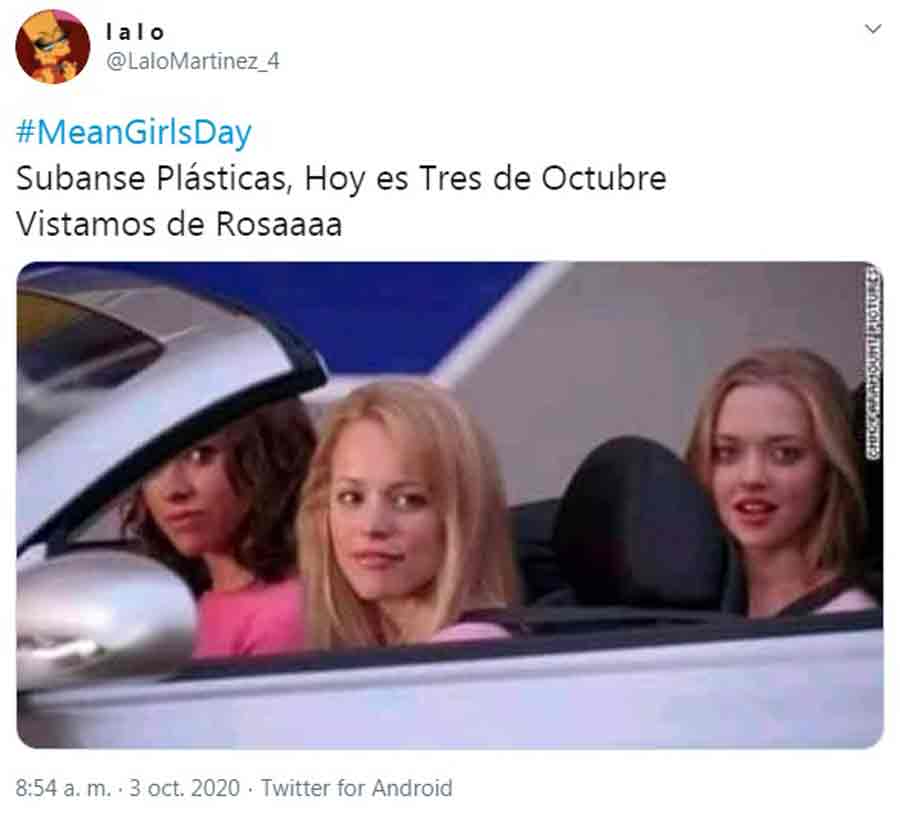Click the word "Subanse" starting the tweet
The width and height of the screenshot is (900, 819).
coord(80,178)
